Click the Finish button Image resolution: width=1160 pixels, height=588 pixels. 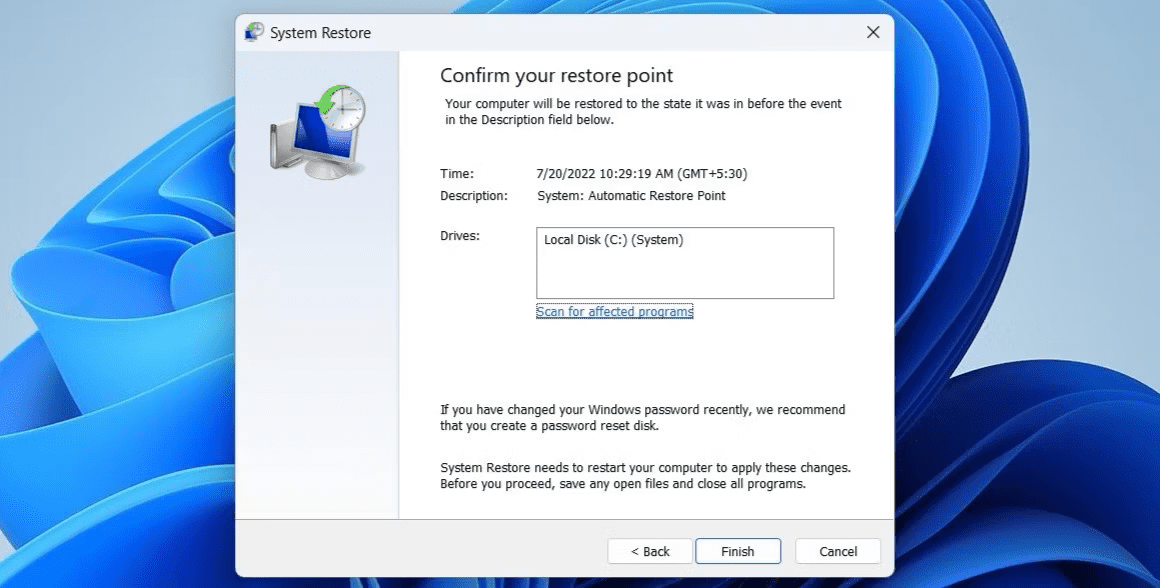738,551
